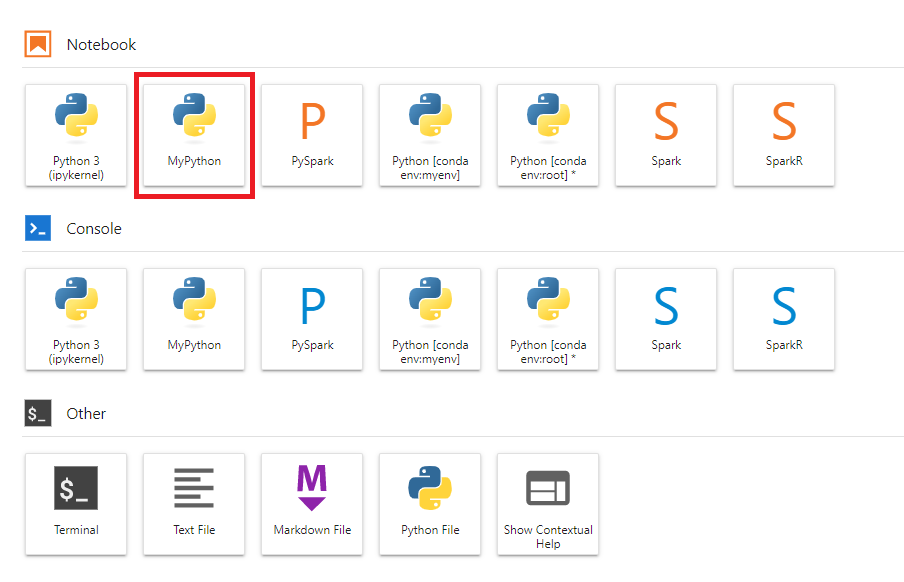904x582 pixels.
Task: Open console using conda env:root
Action: (x=548, y=319)
